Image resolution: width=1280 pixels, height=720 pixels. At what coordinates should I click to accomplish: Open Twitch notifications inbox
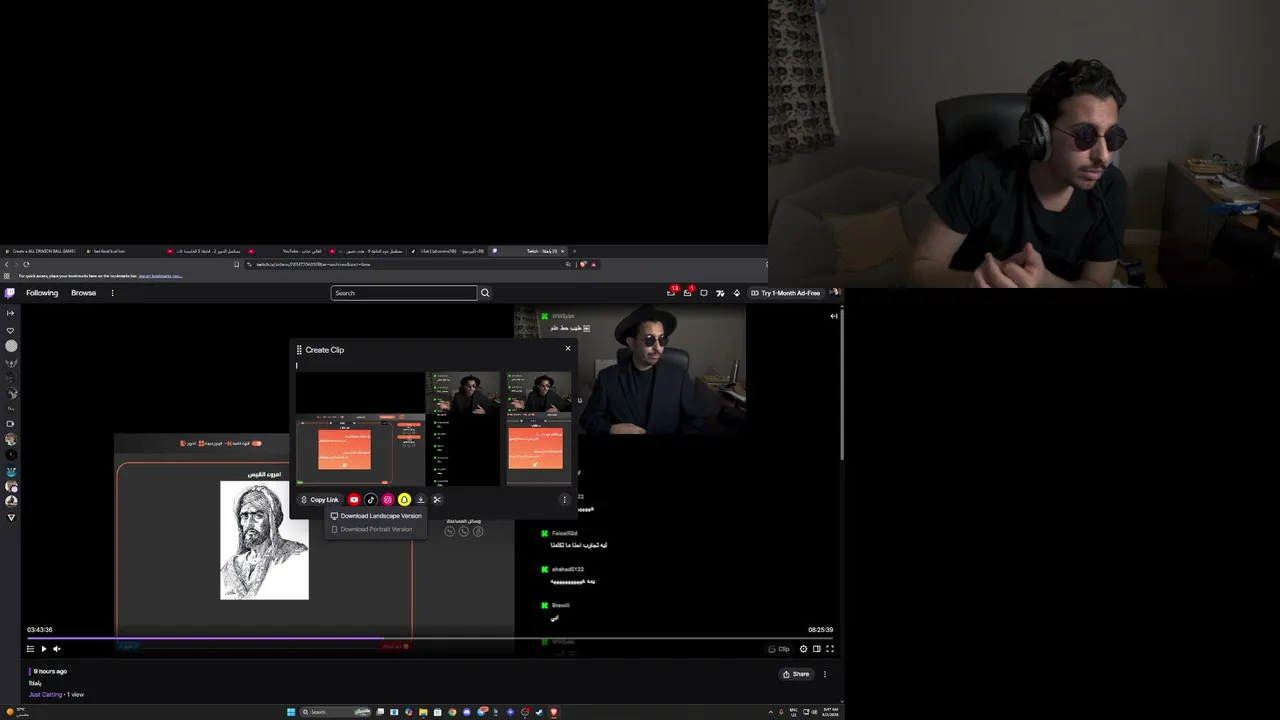coord(688,293)
